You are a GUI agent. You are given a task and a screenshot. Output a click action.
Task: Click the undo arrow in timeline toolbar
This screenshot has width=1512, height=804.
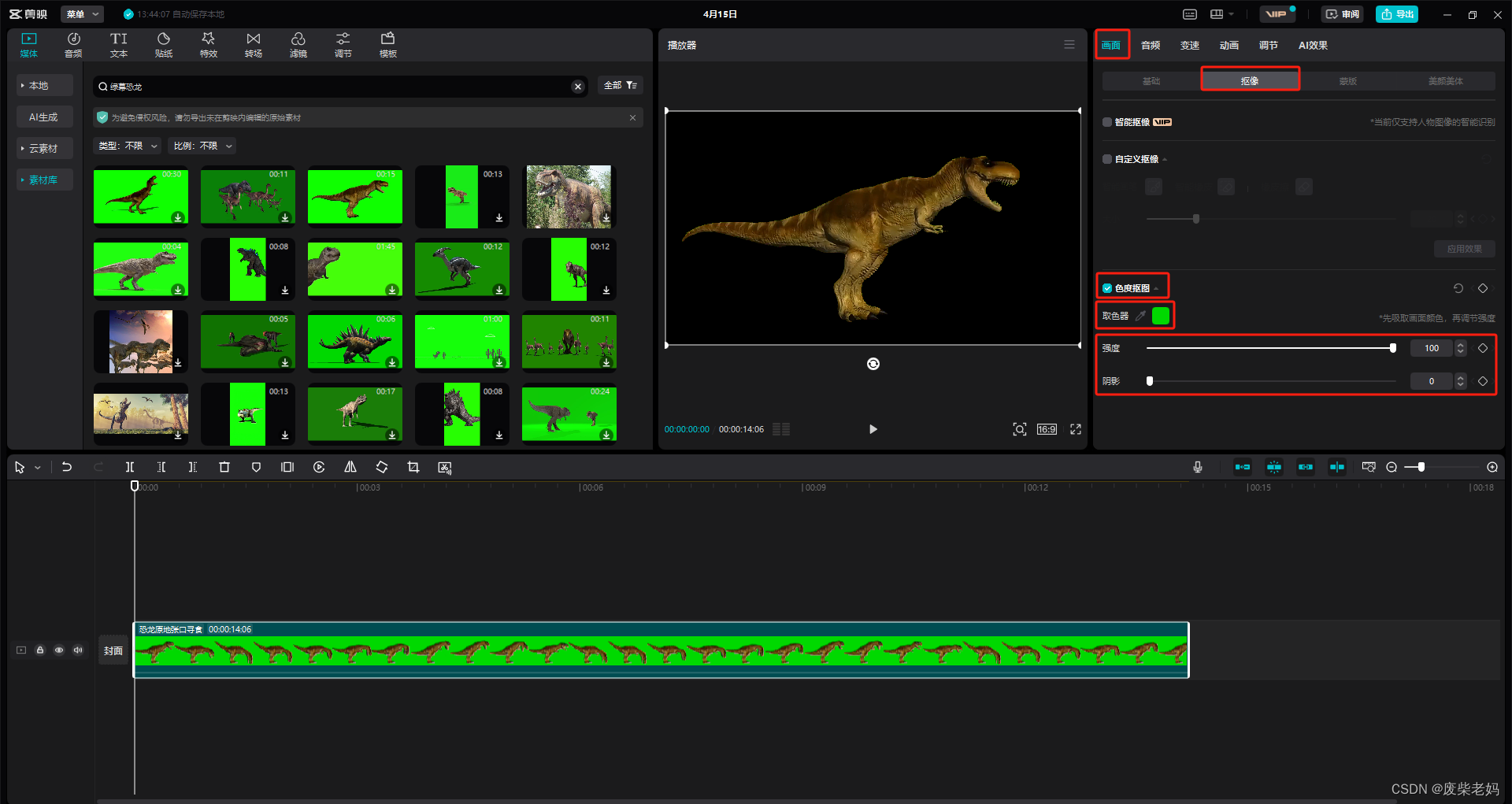click(x=67, y=467)
